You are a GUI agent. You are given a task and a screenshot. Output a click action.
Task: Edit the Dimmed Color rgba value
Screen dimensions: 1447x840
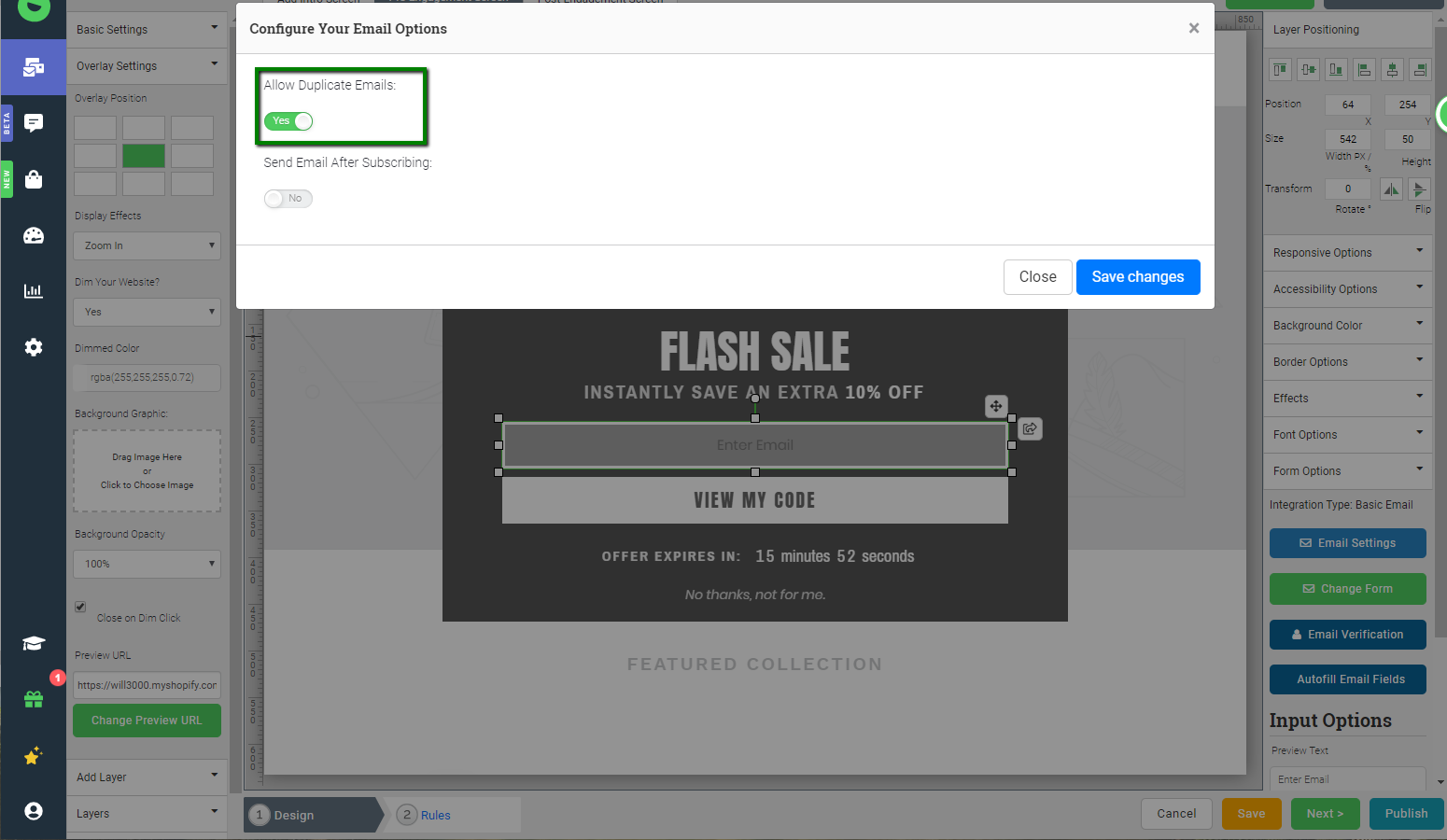147,377
